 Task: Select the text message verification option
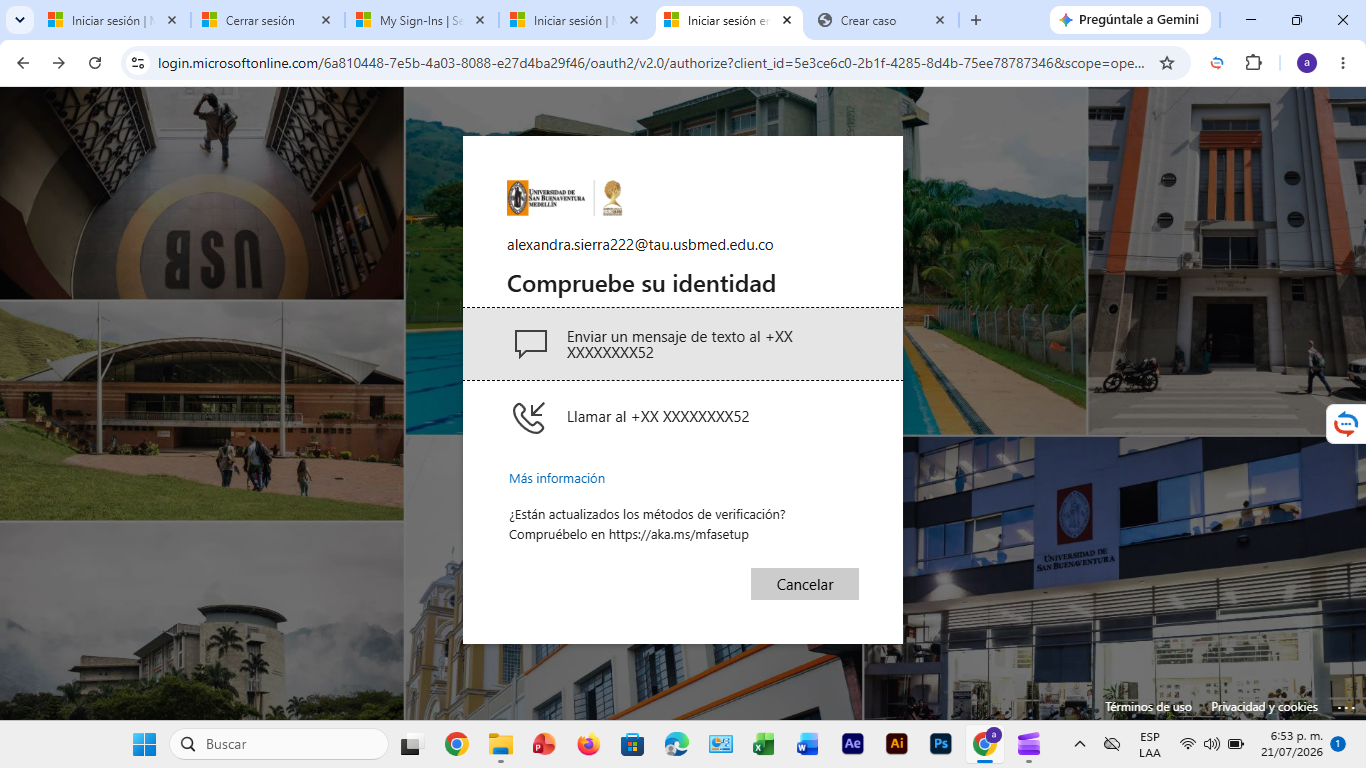pos(683,344)
